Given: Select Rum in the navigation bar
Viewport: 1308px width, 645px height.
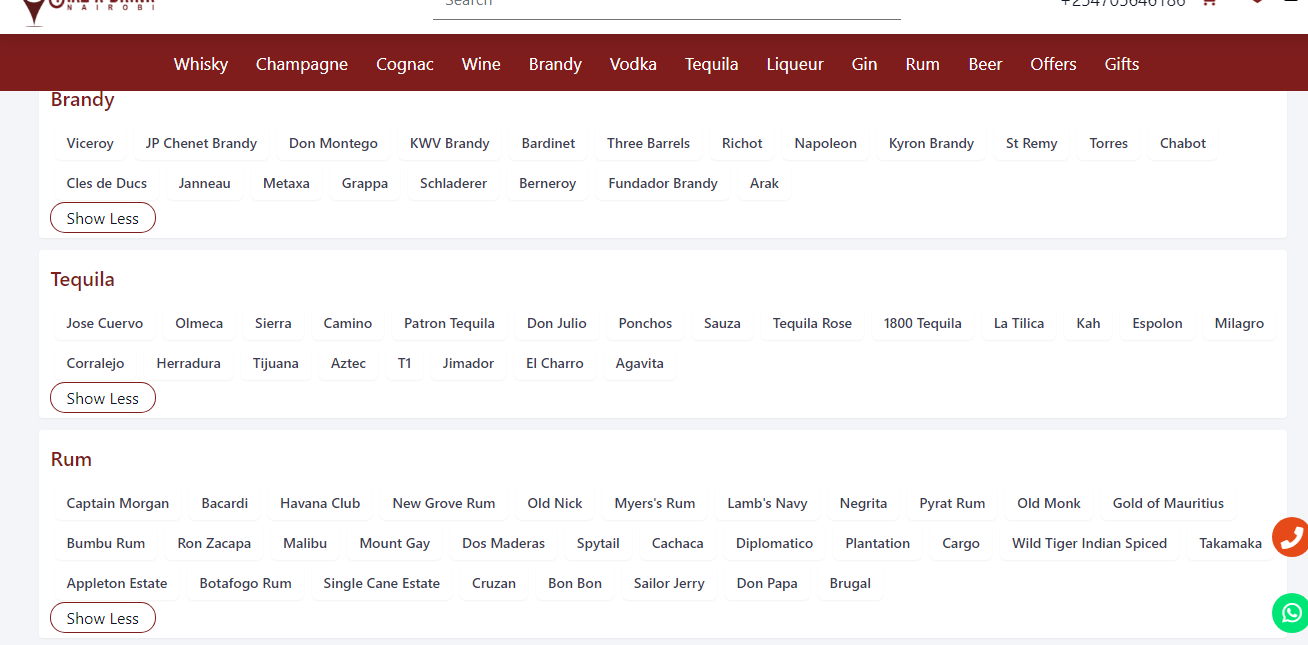Looking at the screenshot, I should click(x=923, y=64).
